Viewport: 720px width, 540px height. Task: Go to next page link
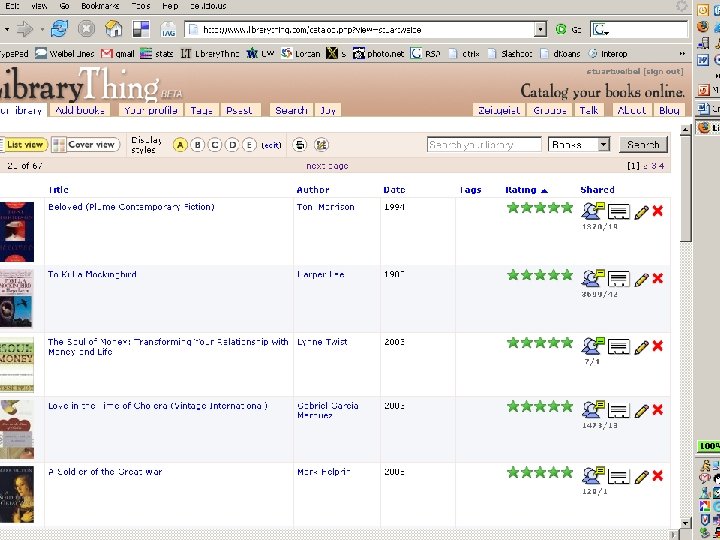point(327,166)
